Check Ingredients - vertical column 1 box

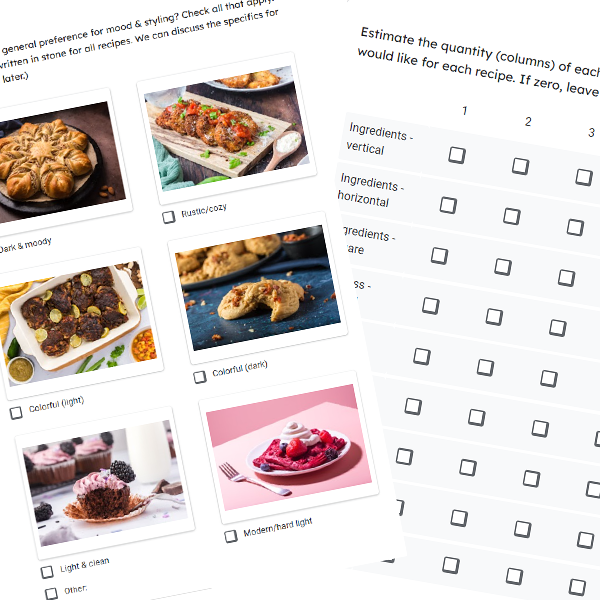click(457, 155)
